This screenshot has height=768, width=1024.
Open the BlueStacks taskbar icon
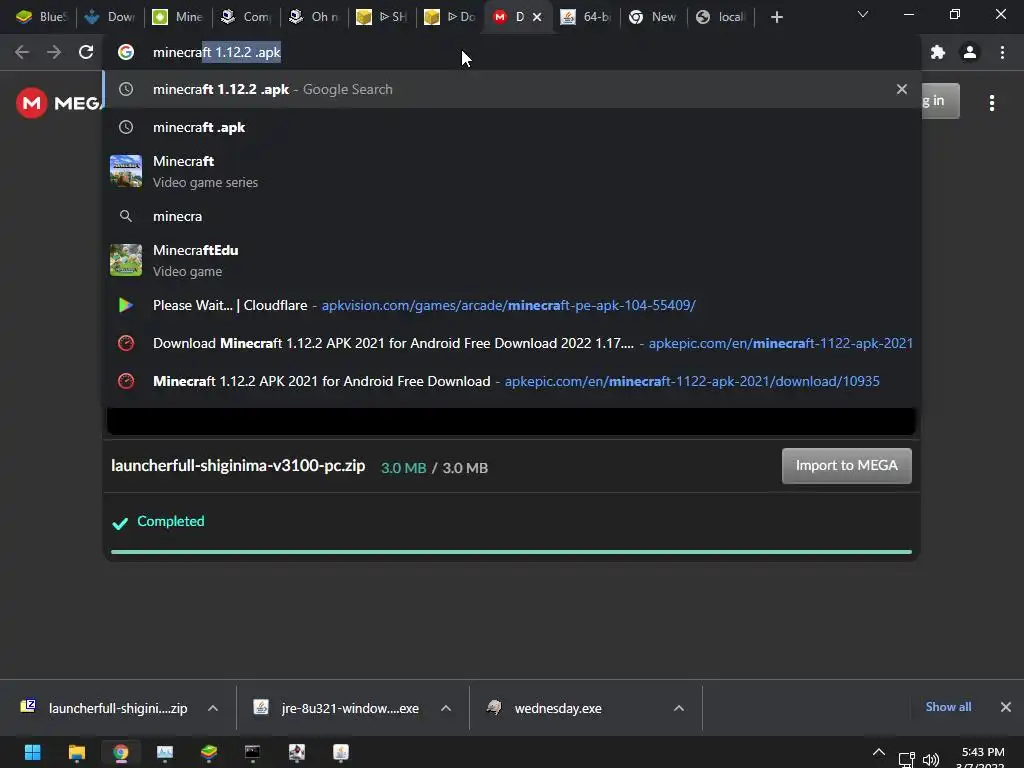pyautogui.click(x=209, y=752)
